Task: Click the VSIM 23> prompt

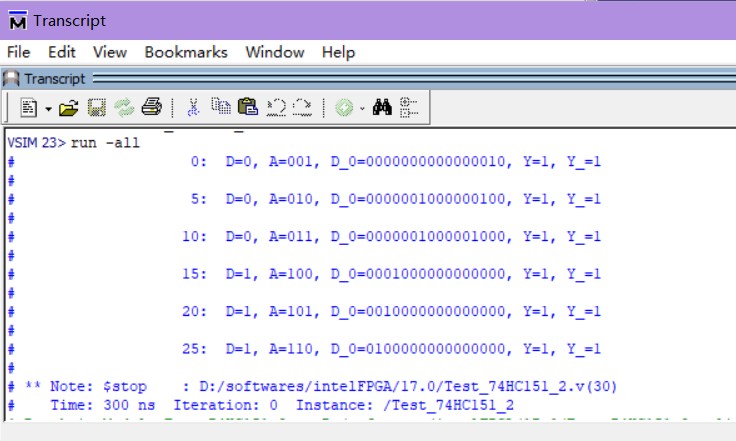Action: pyautogui.click(x=37, y=143)
